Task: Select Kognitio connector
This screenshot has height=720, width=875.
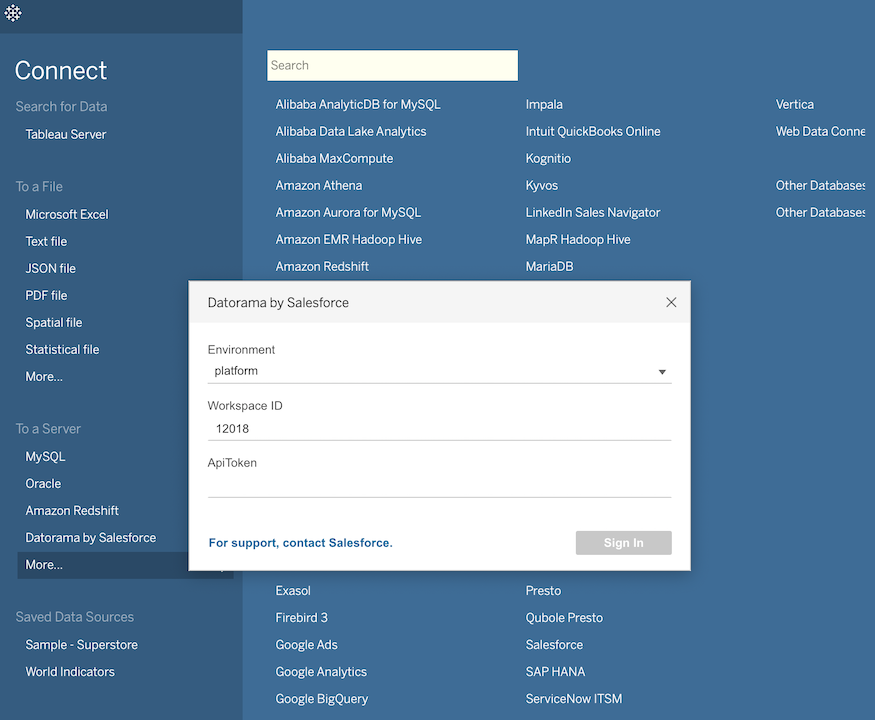Action: [548, 159]
